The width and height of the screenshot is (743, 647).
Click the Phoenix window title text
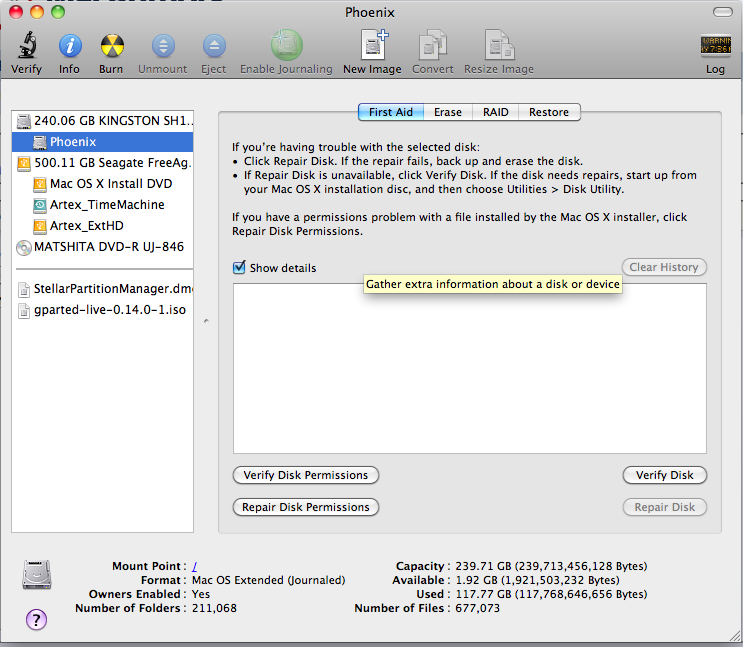point(370,12)
